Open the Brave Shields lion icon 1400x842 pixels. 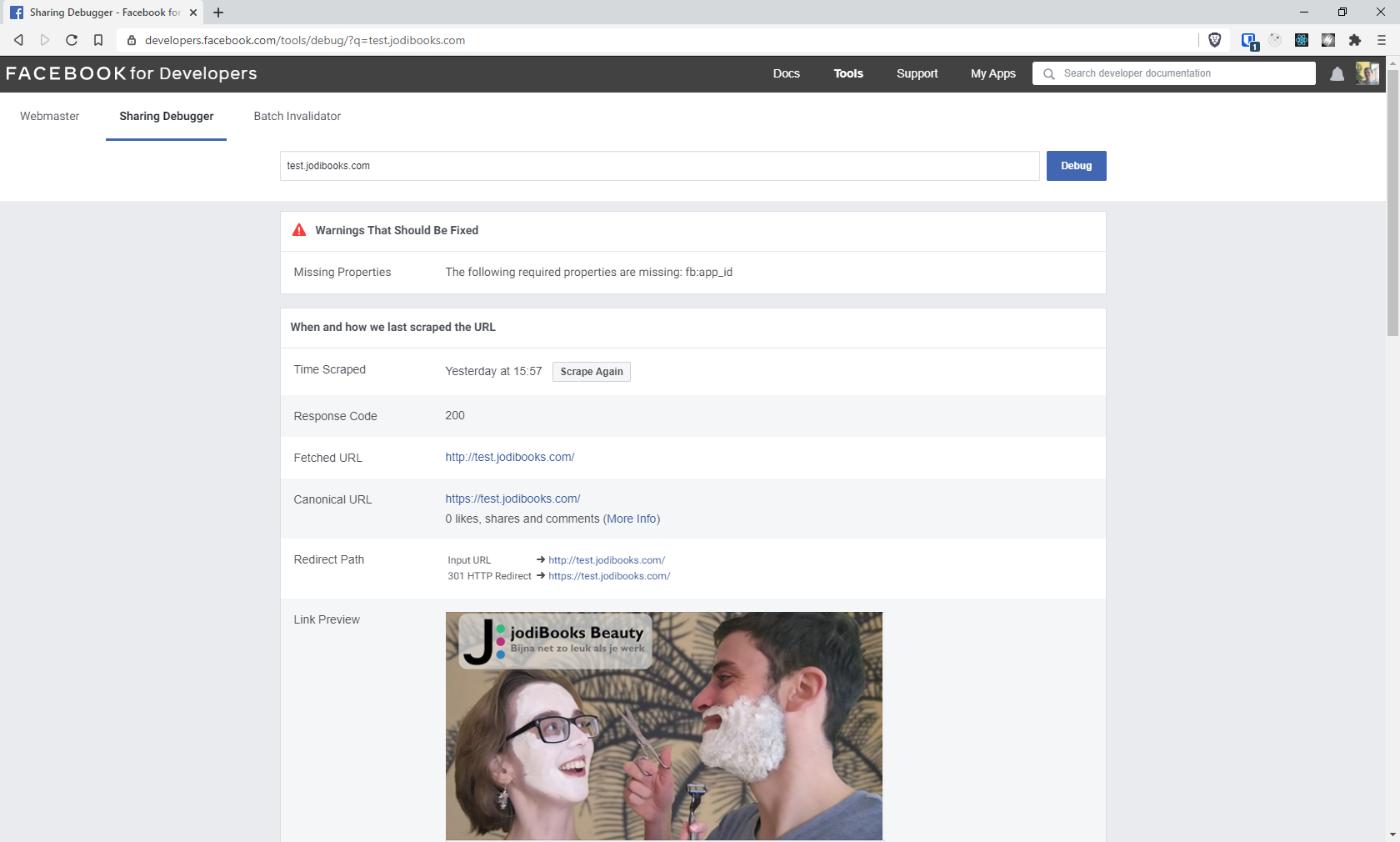pos(1215,40)
